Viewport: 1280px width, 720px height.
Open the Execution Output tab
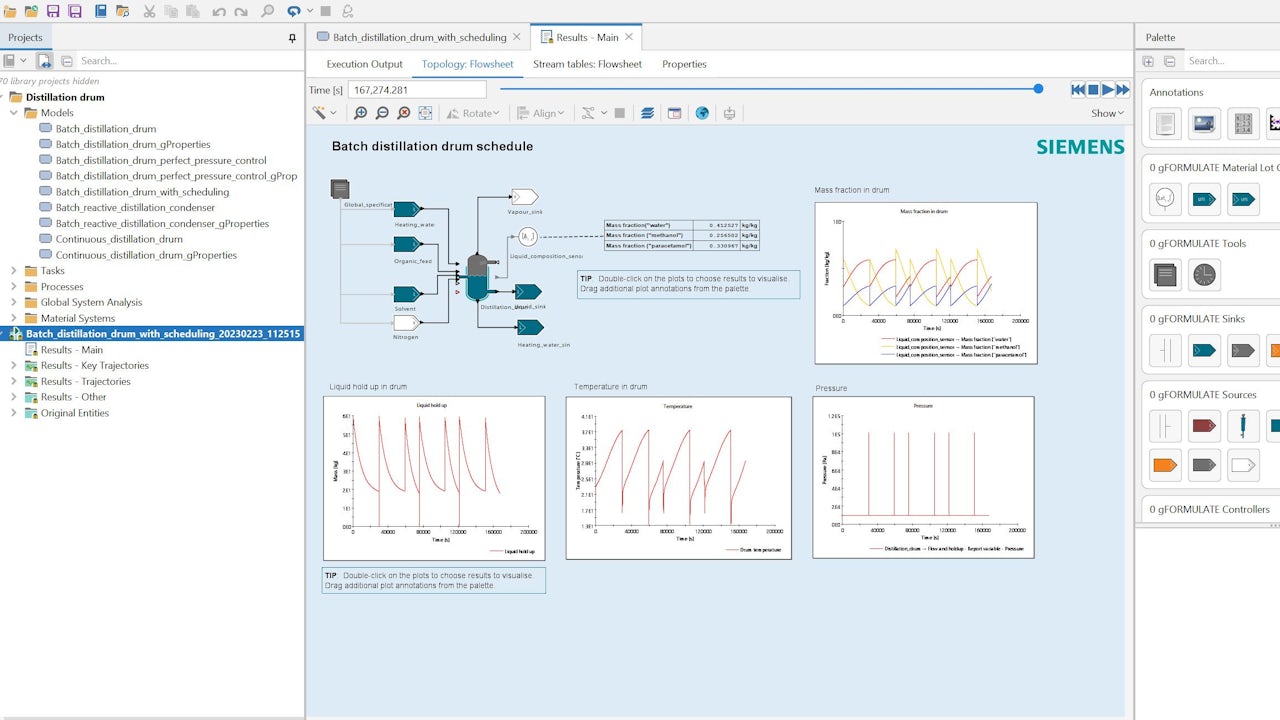click(364, 64)
